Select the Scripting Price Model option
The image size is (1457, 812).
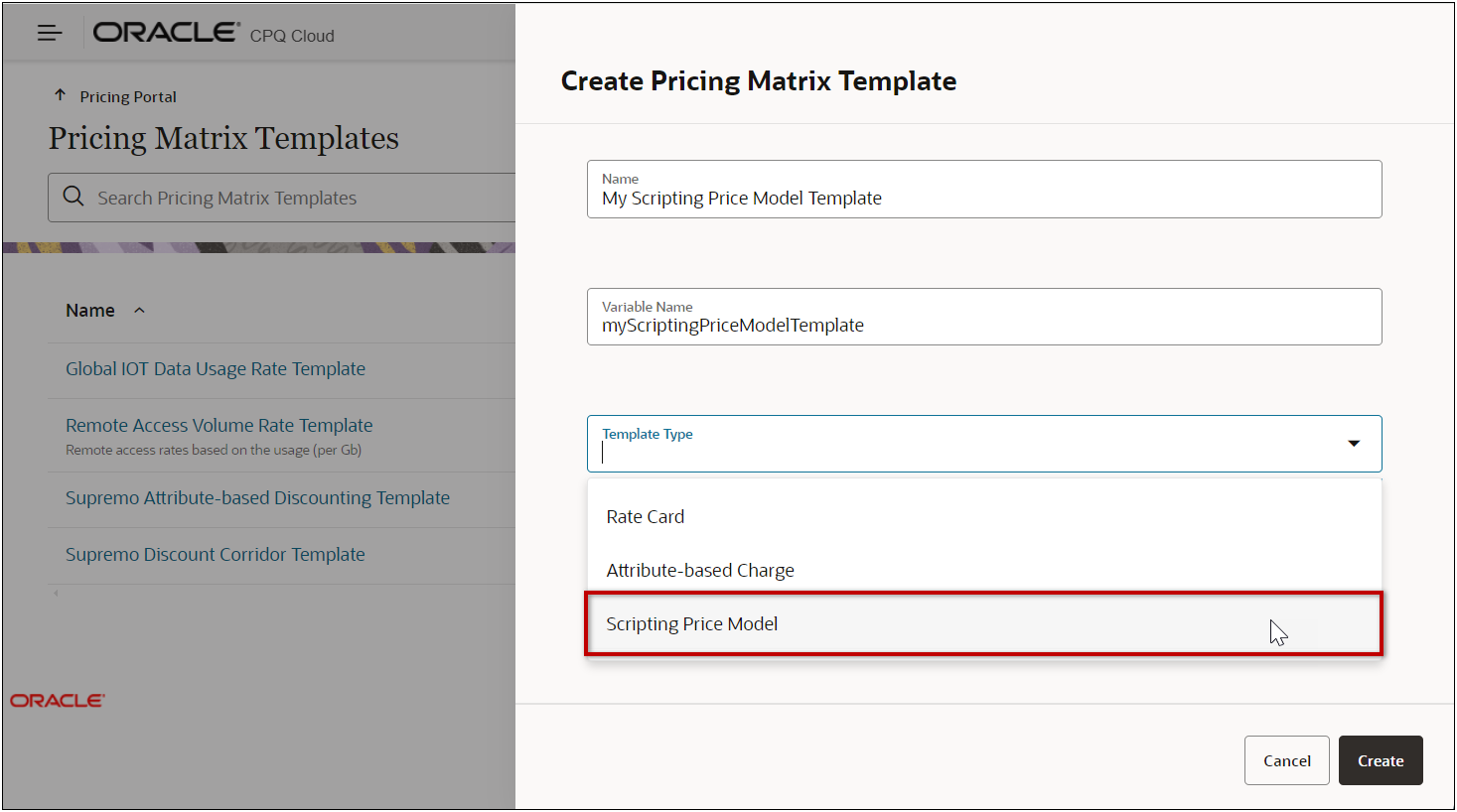[x=984, y=623]
